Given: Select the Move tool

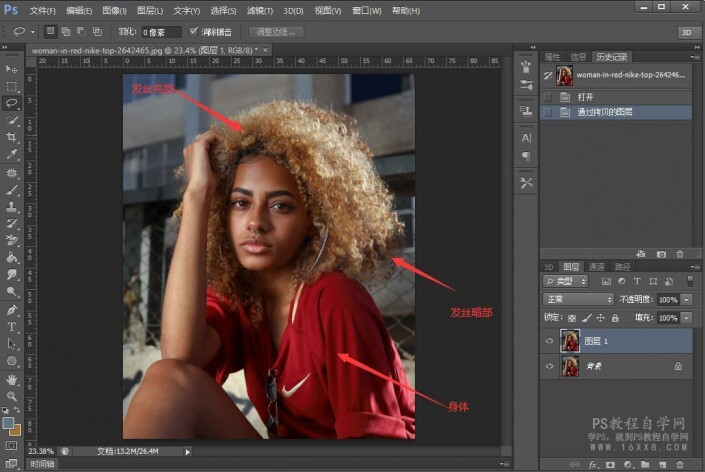Looking at the screenshot, I should tap(12, 69).
